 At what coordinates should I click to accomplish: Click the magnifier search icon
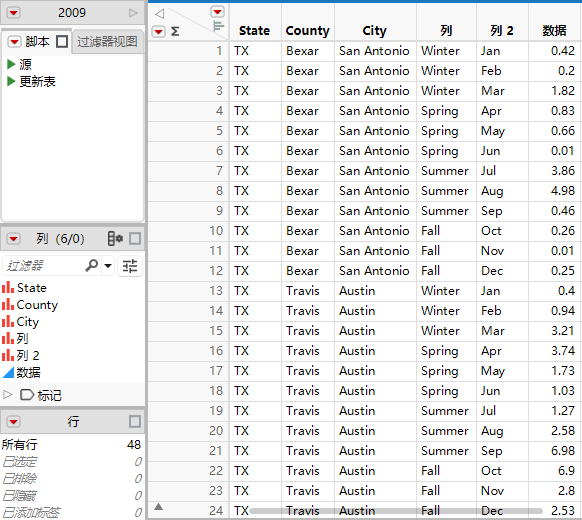(x=91, y=265)
